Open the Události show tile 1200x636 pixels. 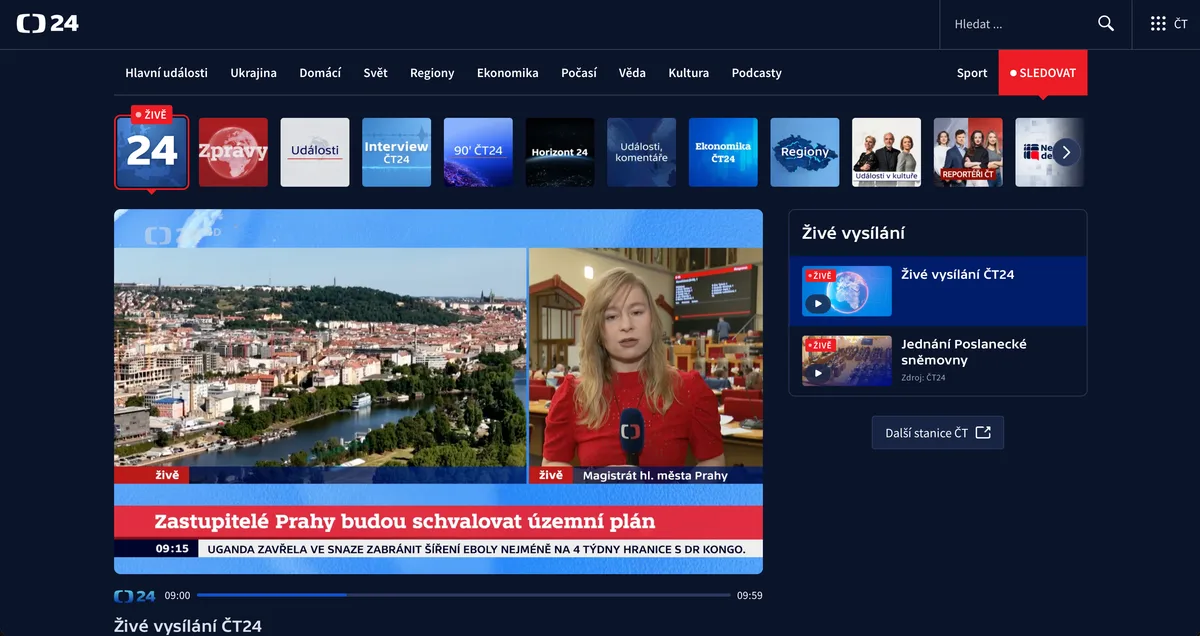pos(315,152)
